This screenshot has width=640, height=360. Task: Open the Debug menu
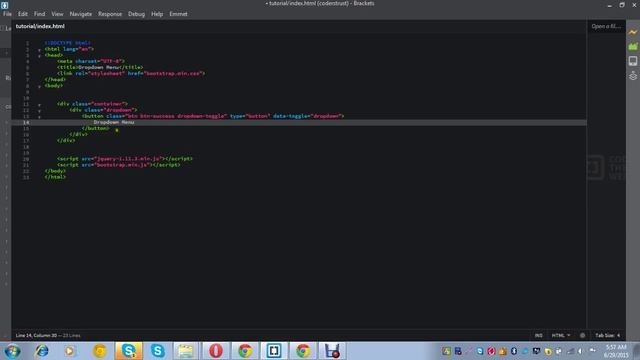(x=136, y=14)
